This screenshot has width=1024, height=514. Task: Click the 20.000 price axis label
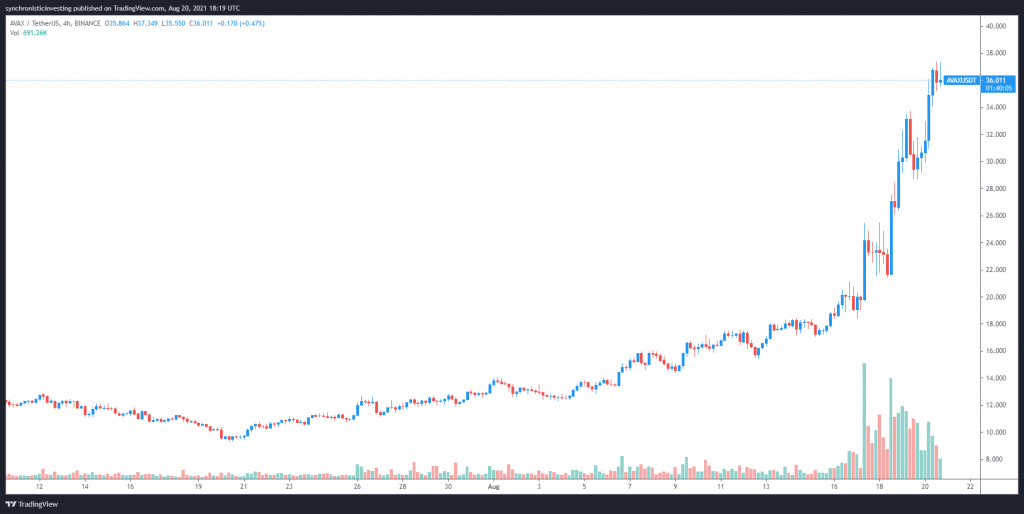click(995, 297)
